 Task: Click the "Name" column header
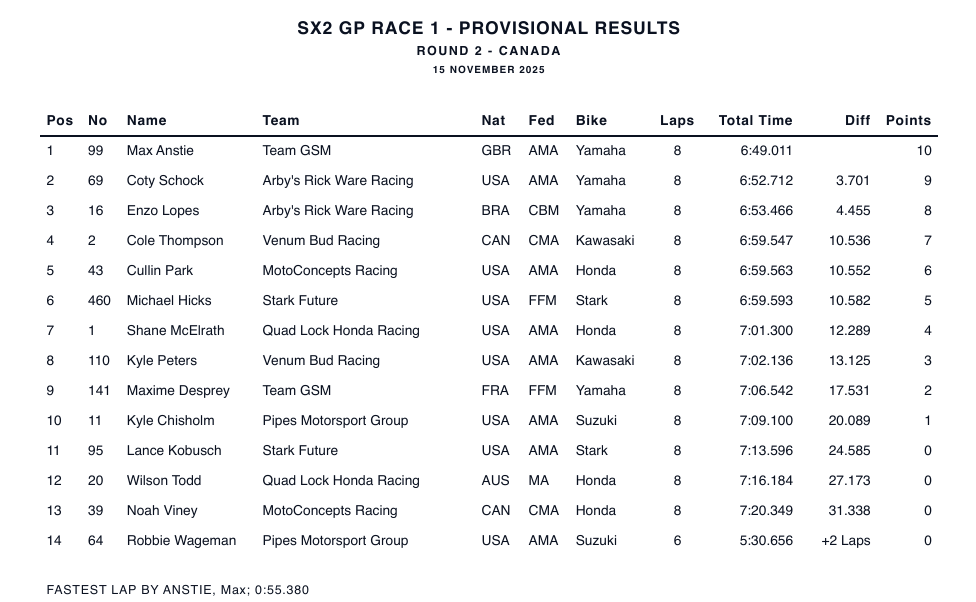coord(146,120)
